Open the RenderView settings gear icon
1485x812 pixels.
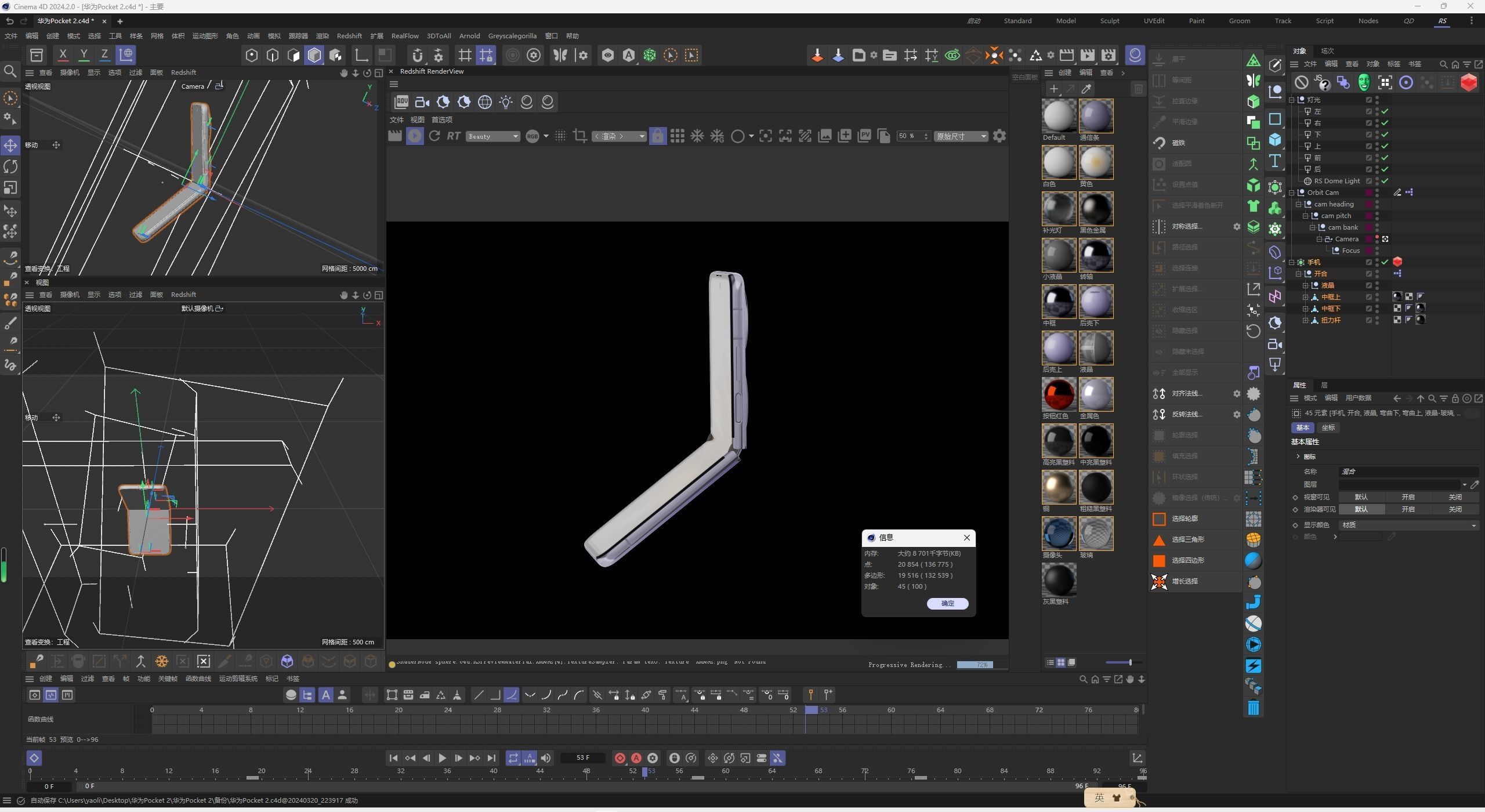[x=999, y=136]
